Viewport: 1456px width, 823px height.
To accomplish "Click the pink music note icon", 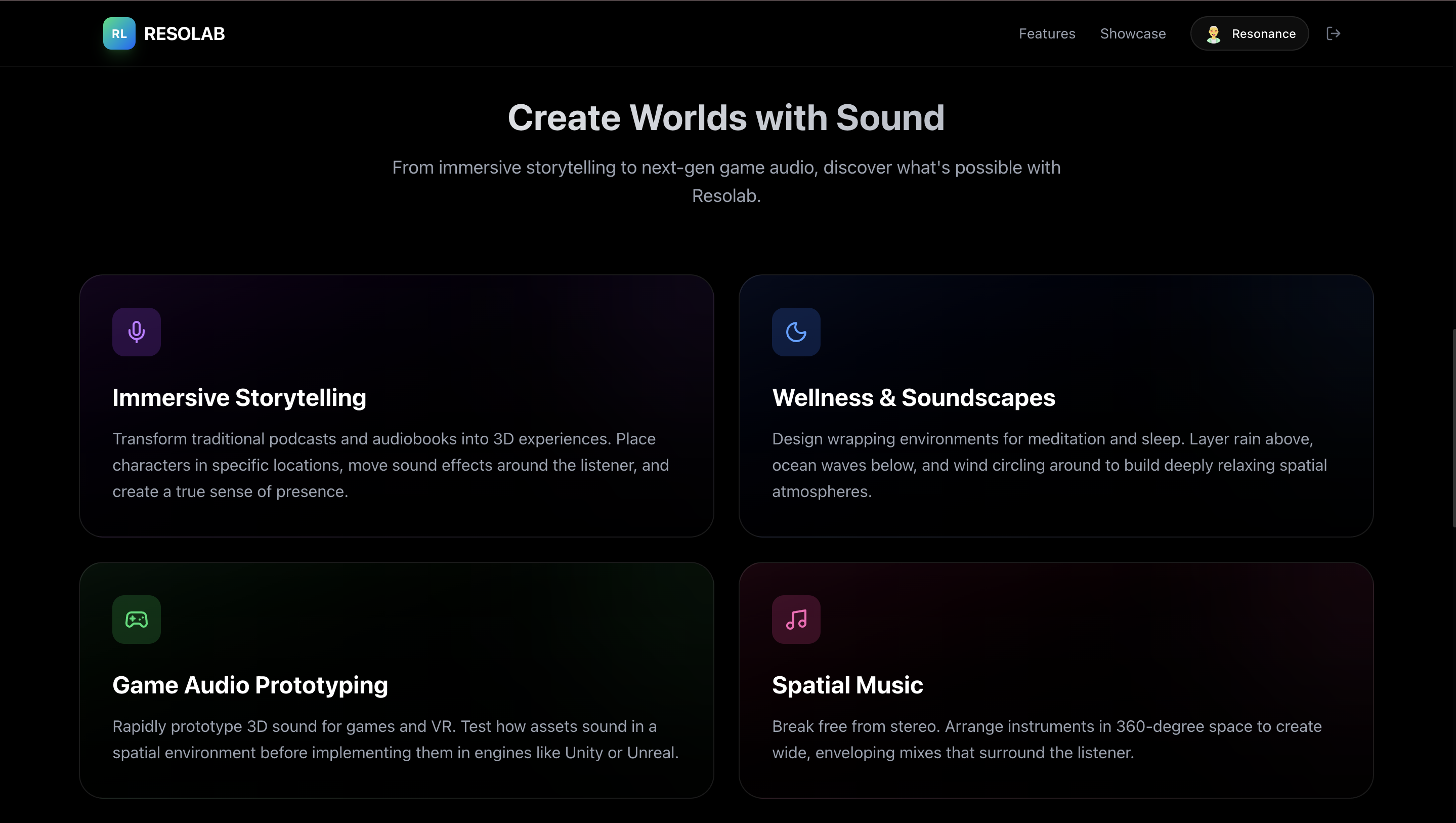I will pos(796,620).
